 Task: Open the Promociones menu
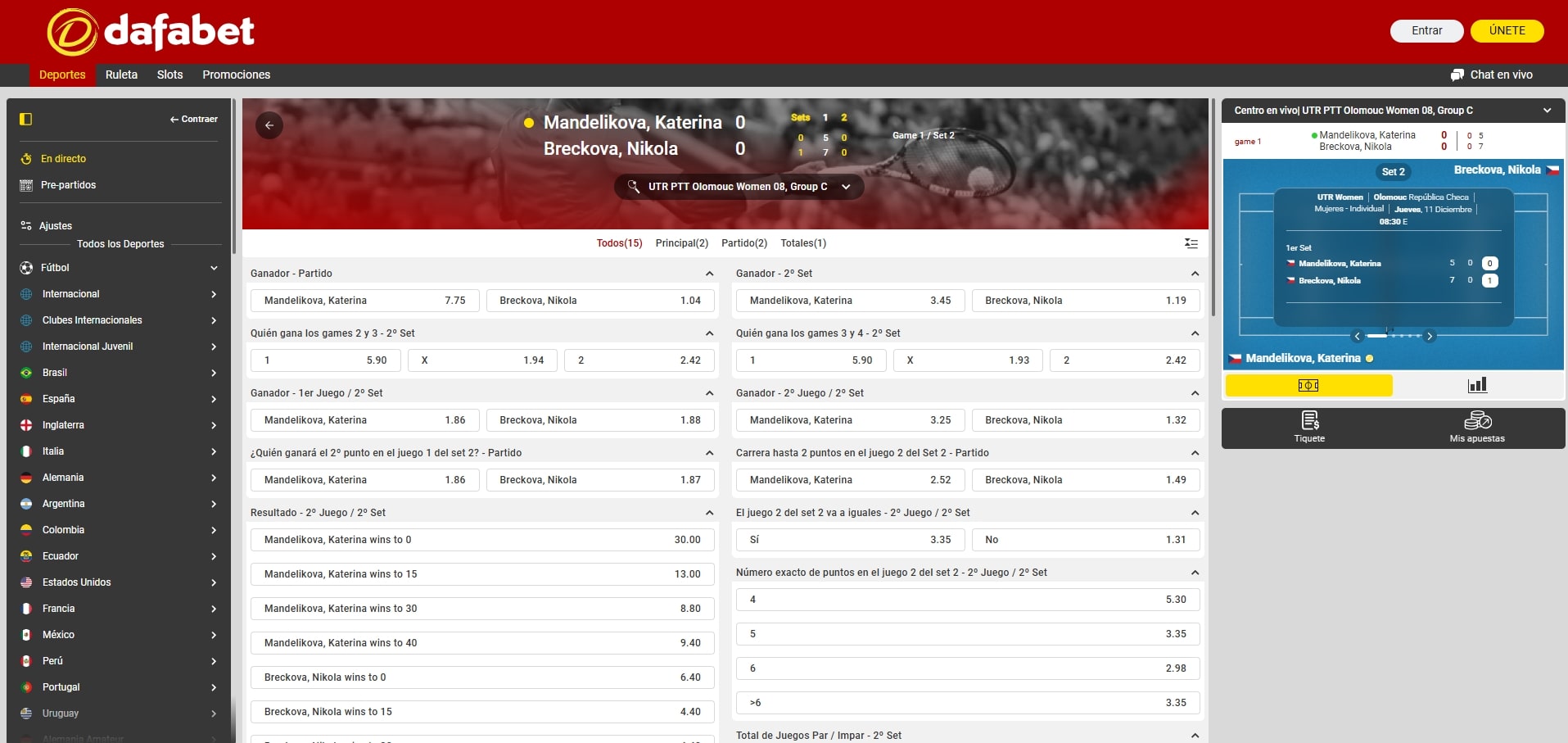pos(236,75)
